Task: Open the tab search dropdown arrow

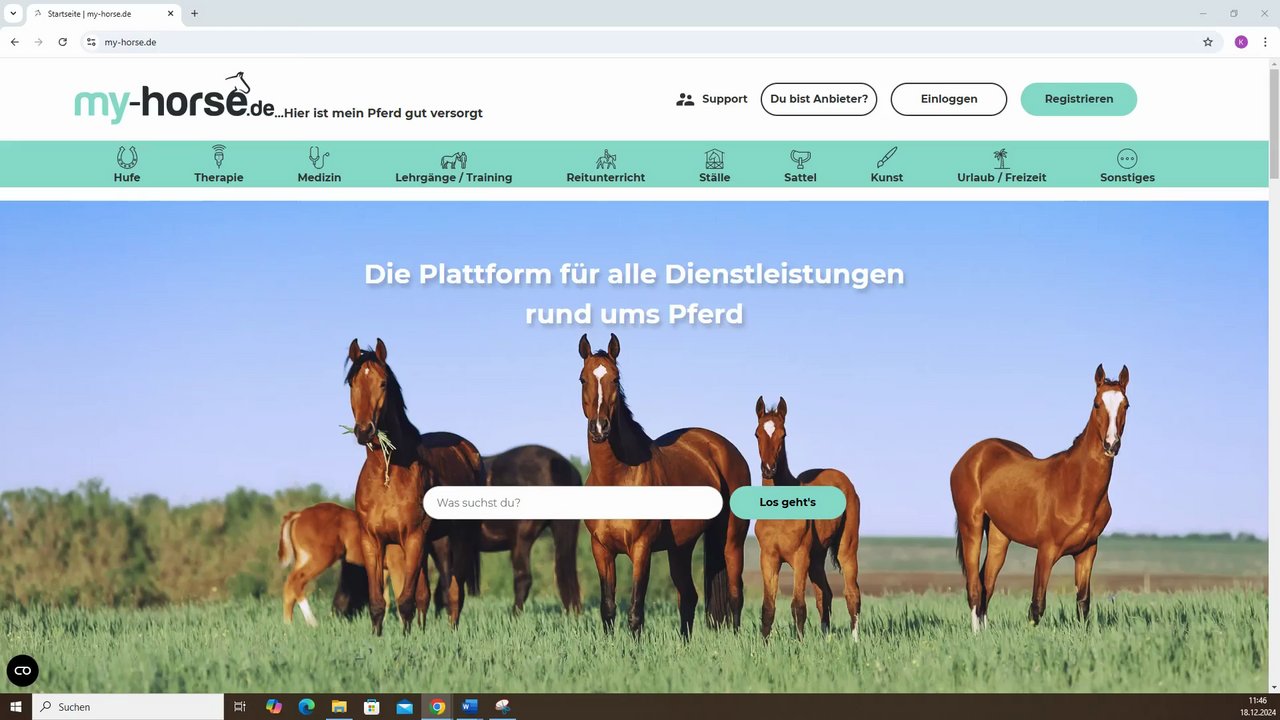Action: [x=12, y=14]
